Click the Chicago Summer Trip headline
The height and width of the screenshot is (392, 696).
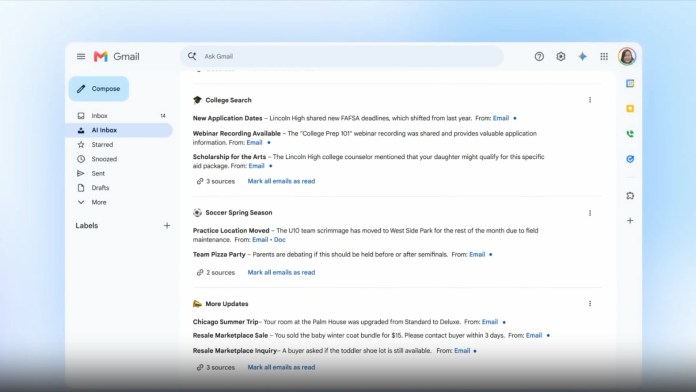click(x=225, y=322)
